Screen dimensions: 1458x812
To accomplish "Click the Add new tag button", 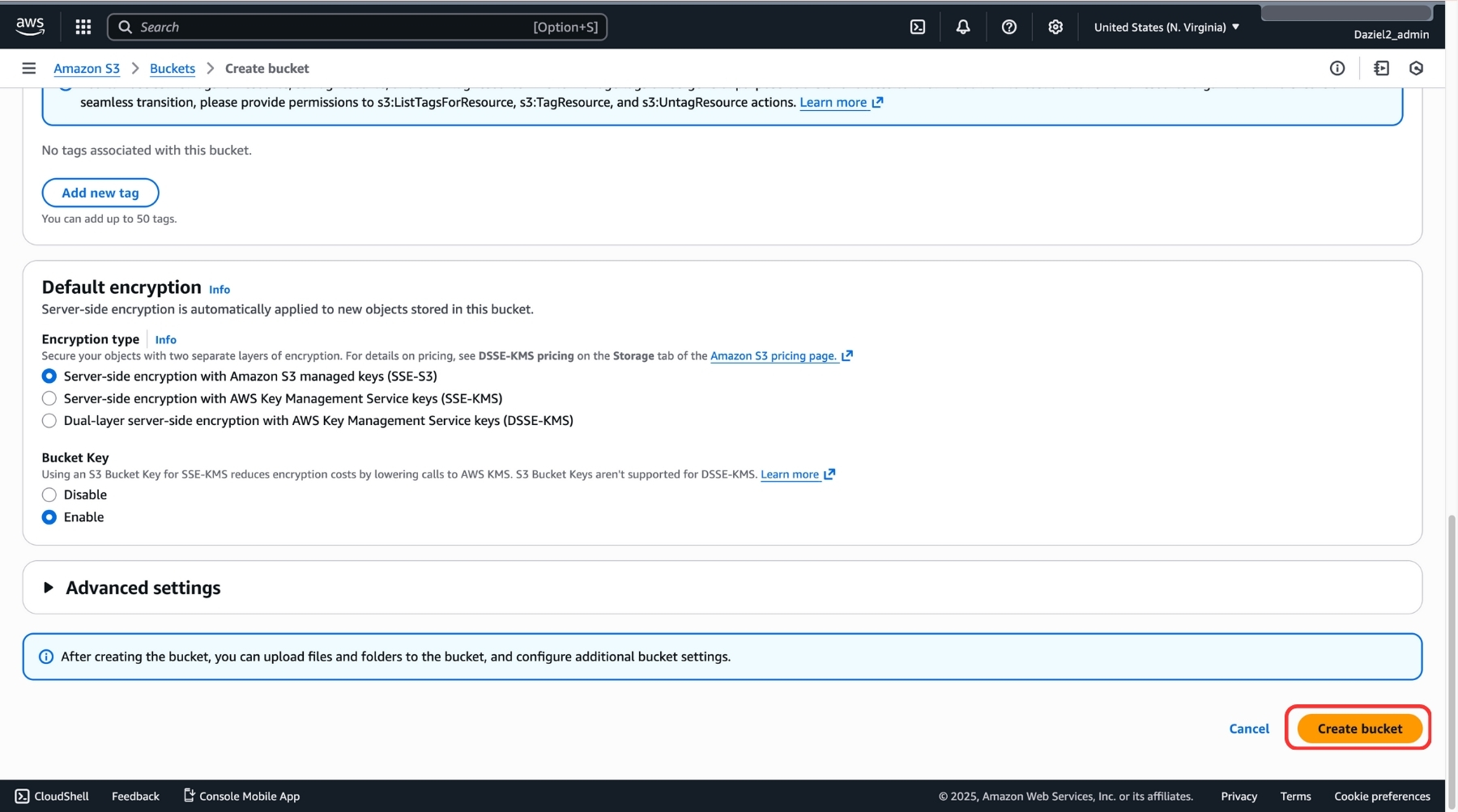I will tap(100, 193).
